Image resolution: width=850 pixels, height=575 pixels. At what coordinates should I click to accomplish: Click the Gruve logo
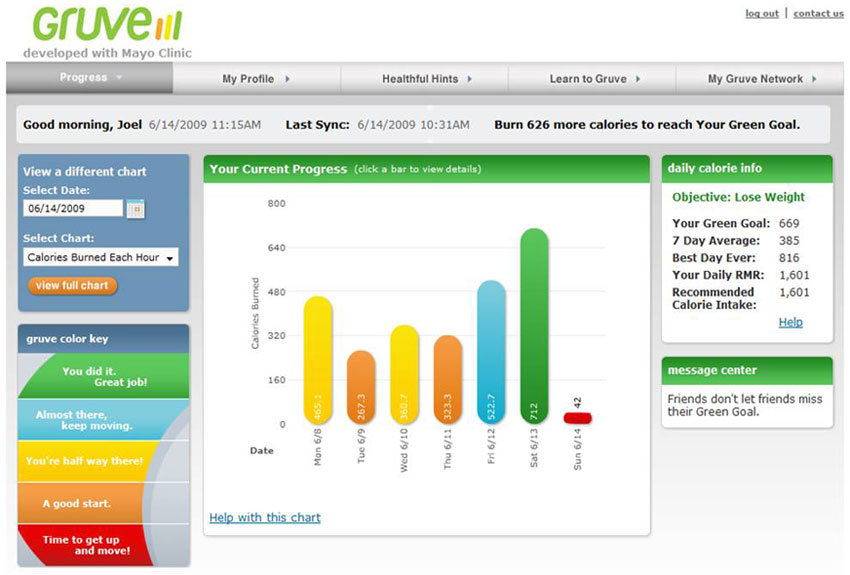tap(107, 25)
